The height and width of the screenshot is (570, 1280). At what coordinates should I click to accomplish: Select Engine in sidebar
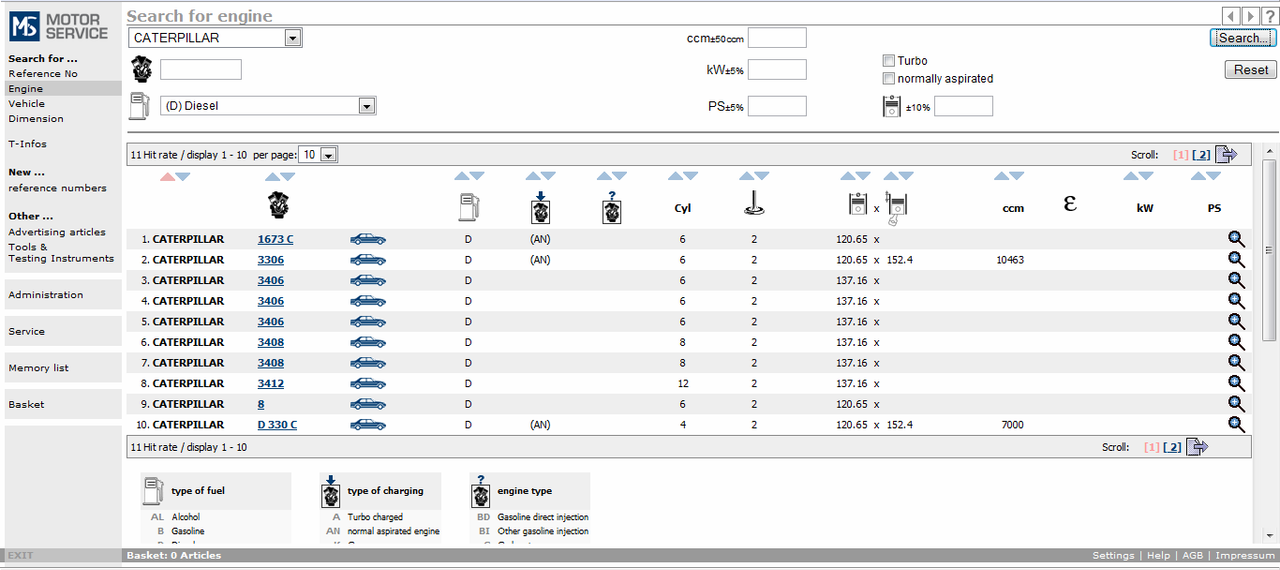[26, 89]
